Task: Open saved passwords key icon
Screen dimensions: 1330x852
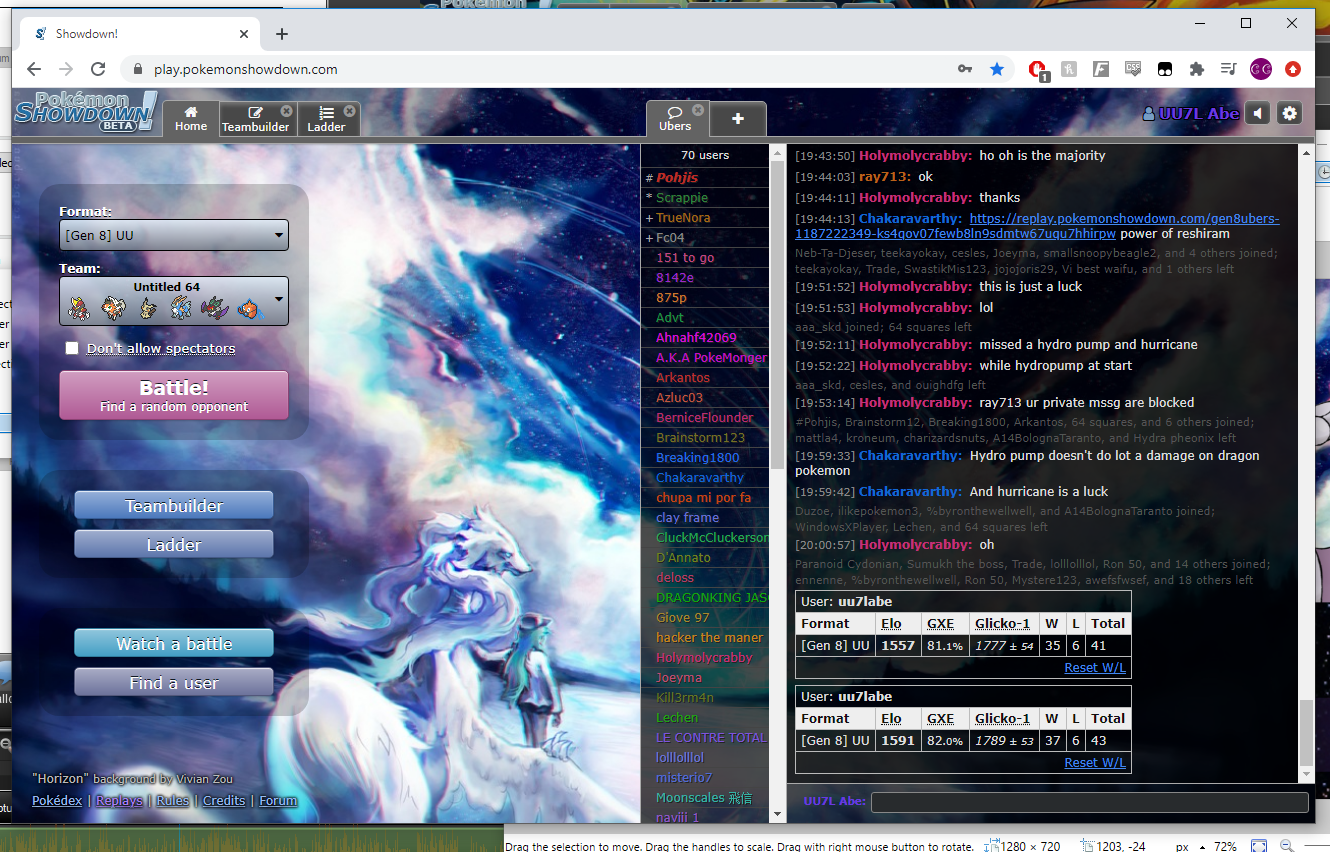Action: [965, 69]
